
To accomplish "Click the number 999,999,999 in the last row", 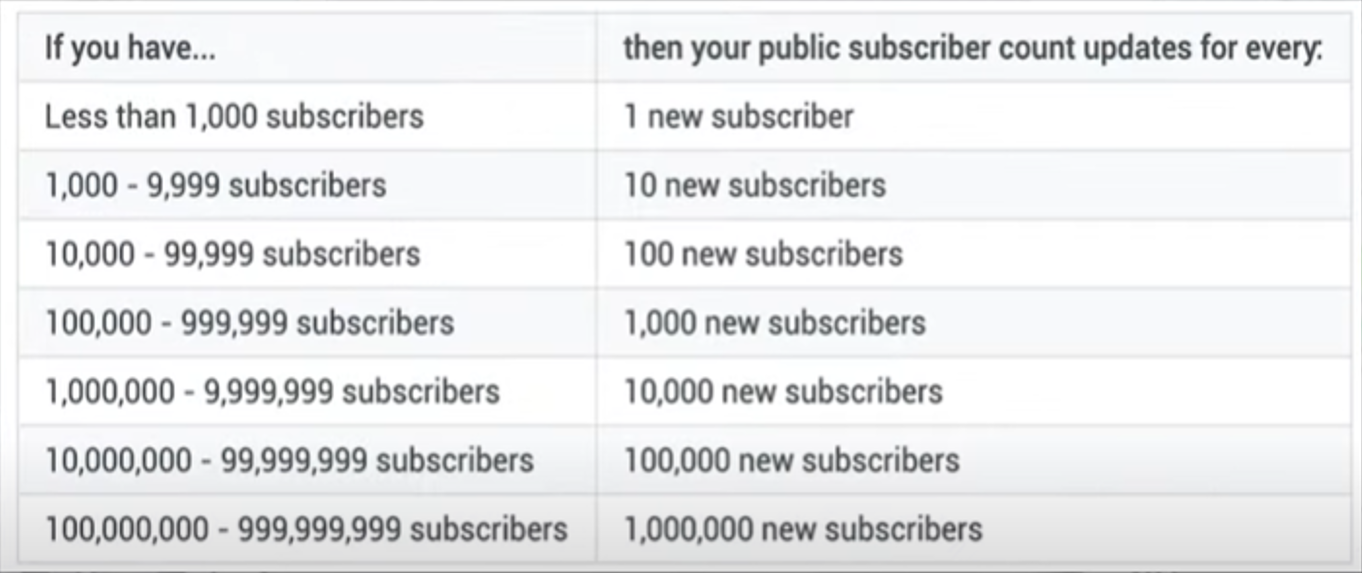I will point(319,528).
